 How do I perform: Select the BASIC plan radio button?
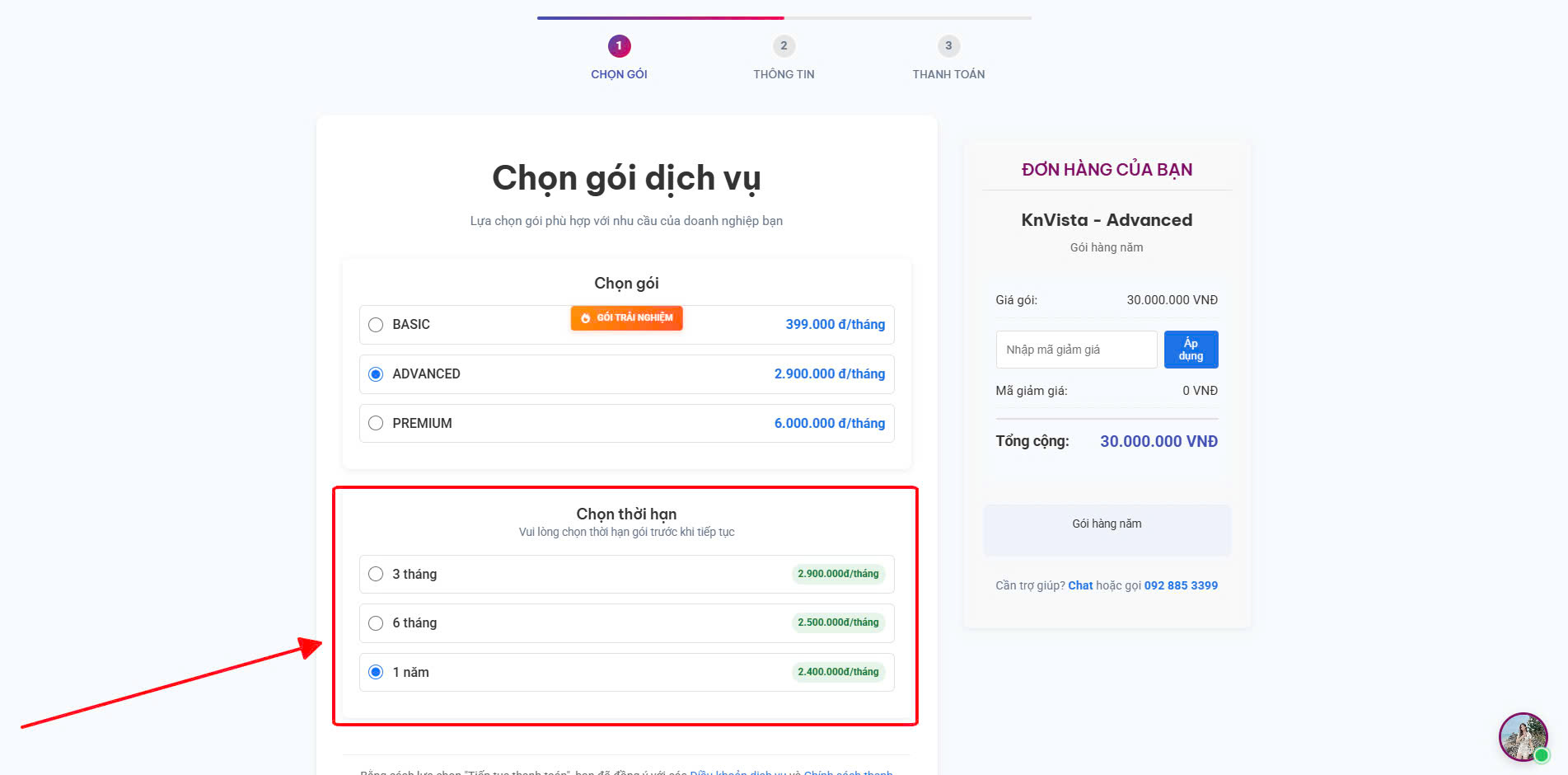pos(377,324)
